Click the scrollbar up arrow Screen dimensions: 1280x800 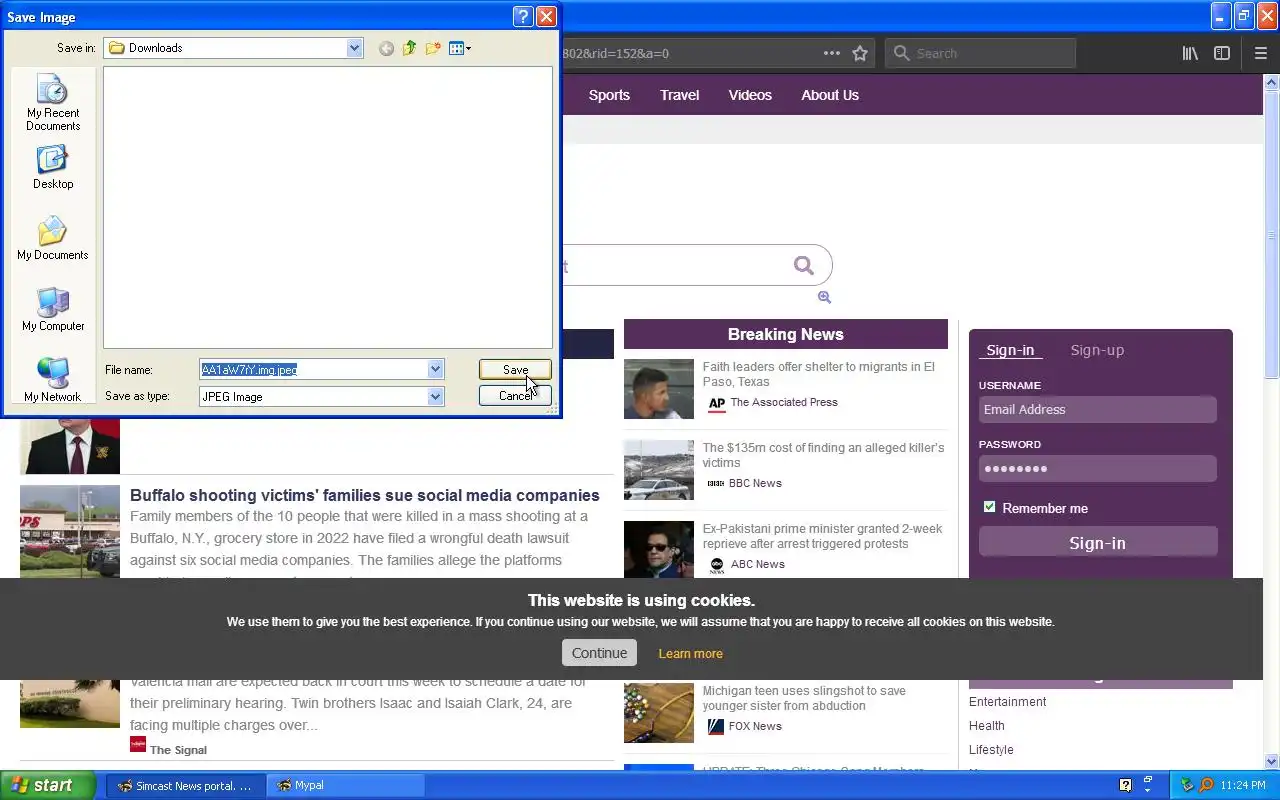point(1271,81)
